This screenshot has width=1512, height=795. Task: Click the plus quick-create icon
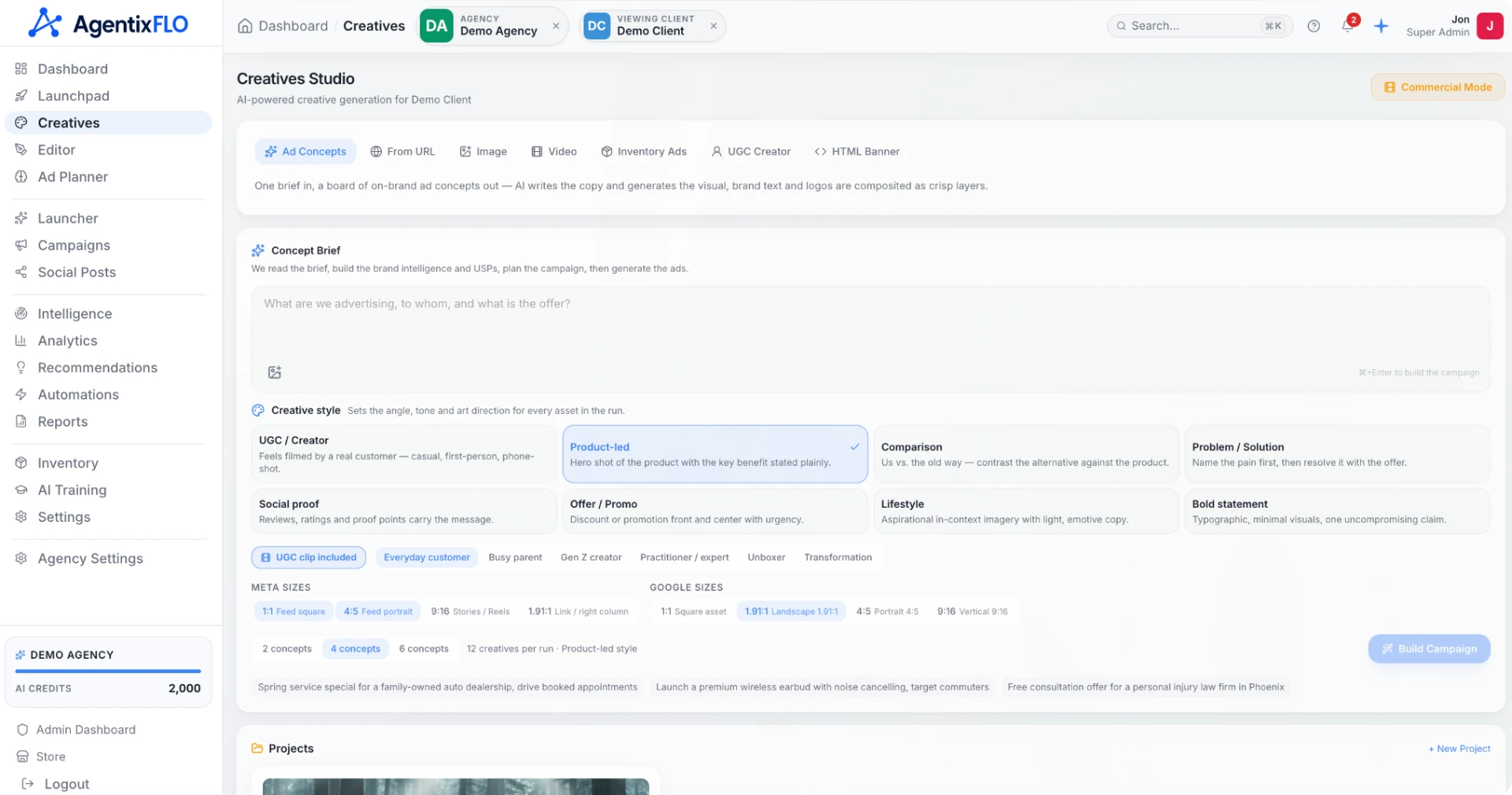1381,26
